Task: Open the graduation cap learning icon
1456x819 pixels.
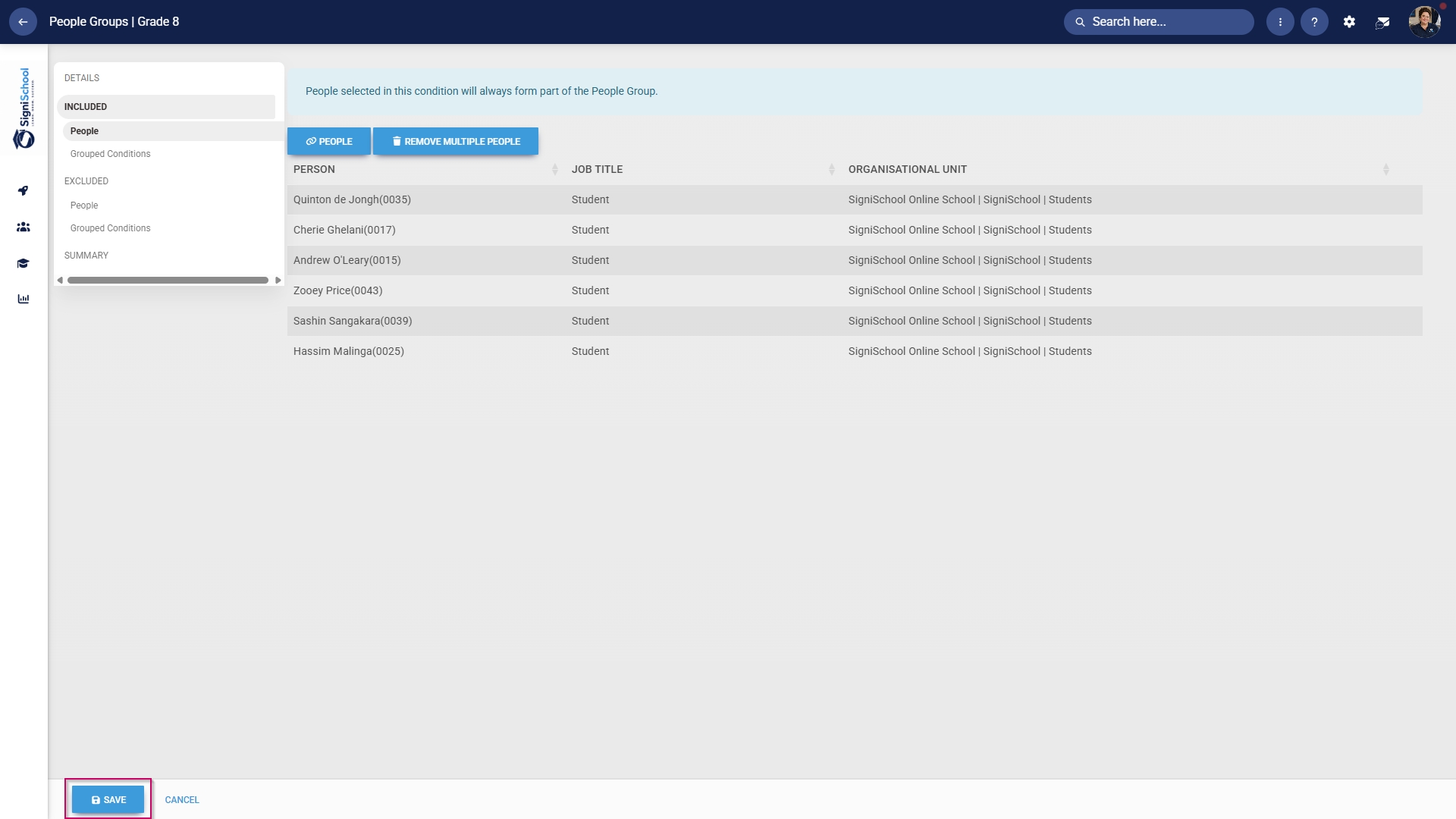Action: tap(24, 263)
